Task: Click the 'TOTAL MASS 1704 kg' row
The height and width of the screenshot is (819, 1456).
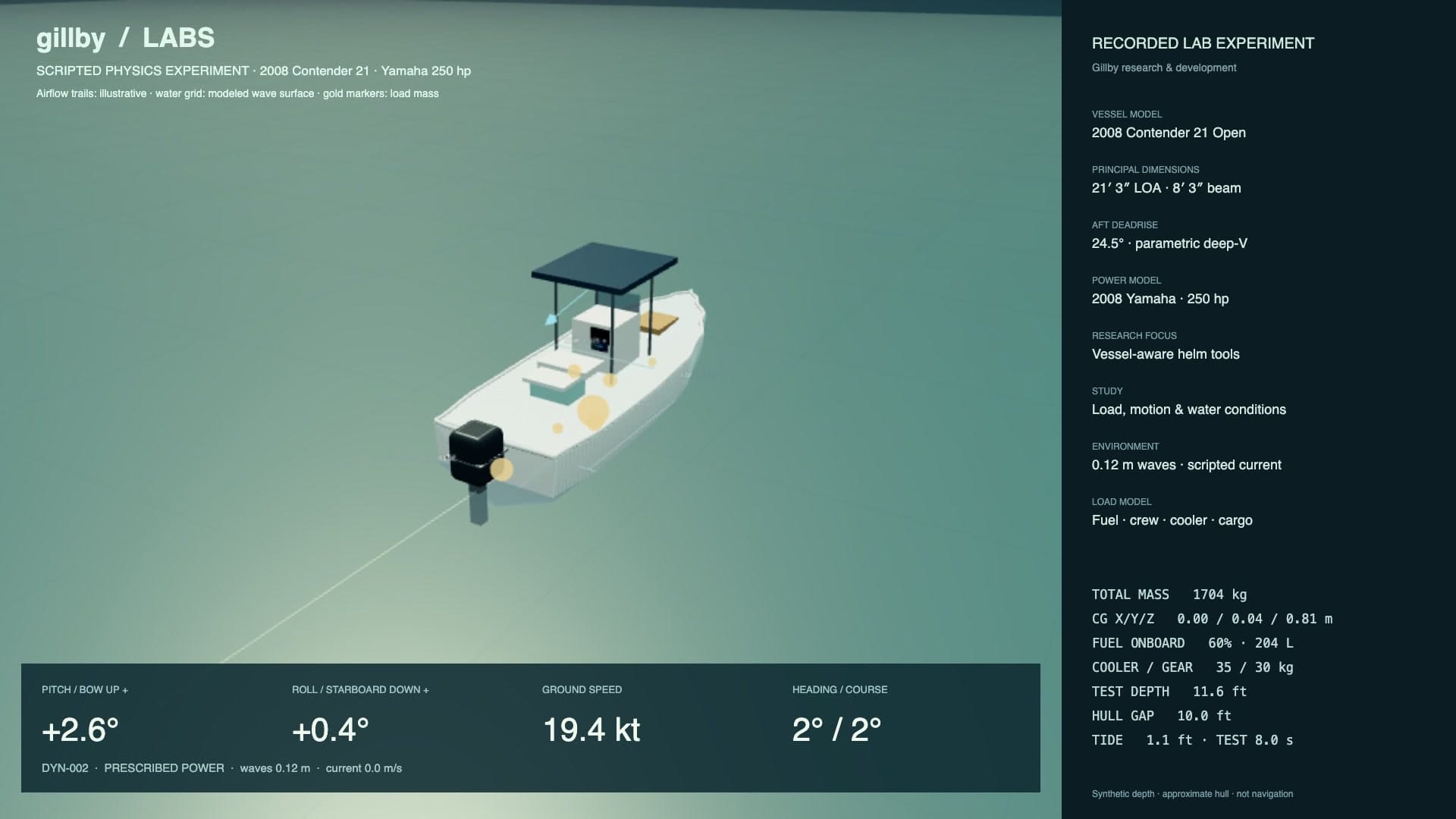Action: click(x=1169, y=595)
